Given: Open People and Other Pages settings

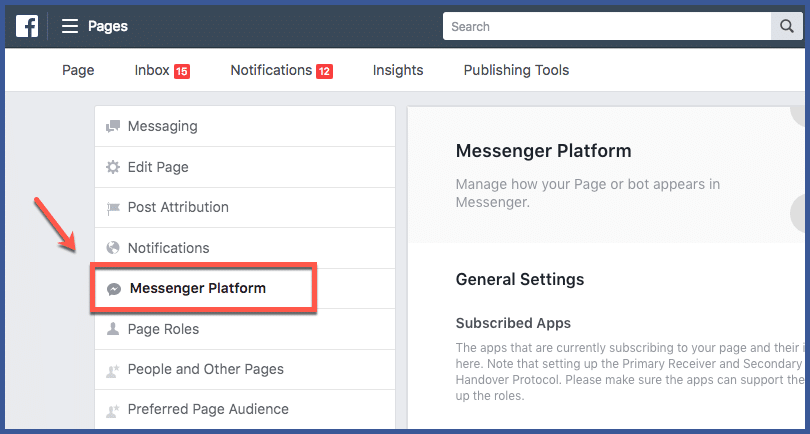Looking at the screenshot, I should tap(205, 369).
